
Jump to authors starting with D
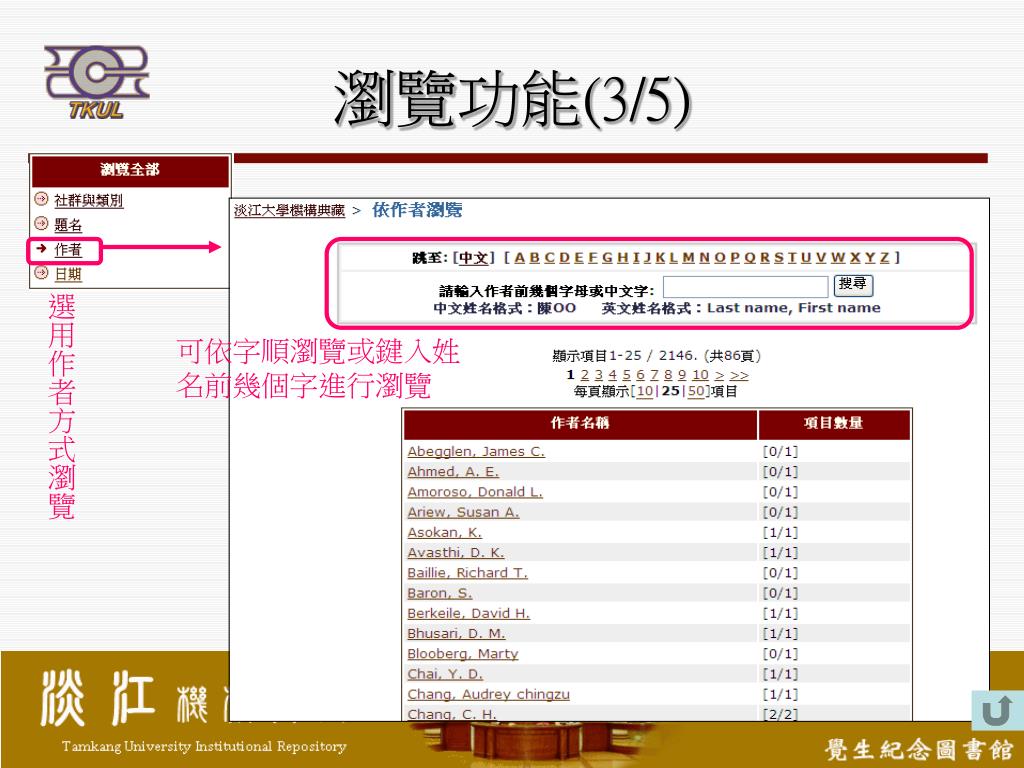(x=564, y=257)
